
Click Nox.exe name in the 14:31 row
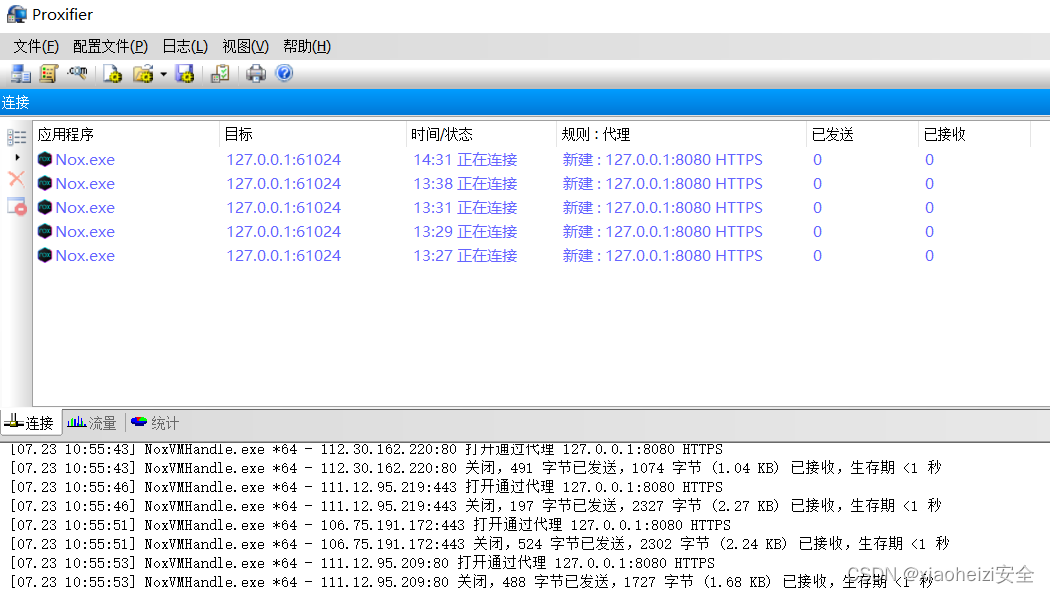[x=85, y=160]
